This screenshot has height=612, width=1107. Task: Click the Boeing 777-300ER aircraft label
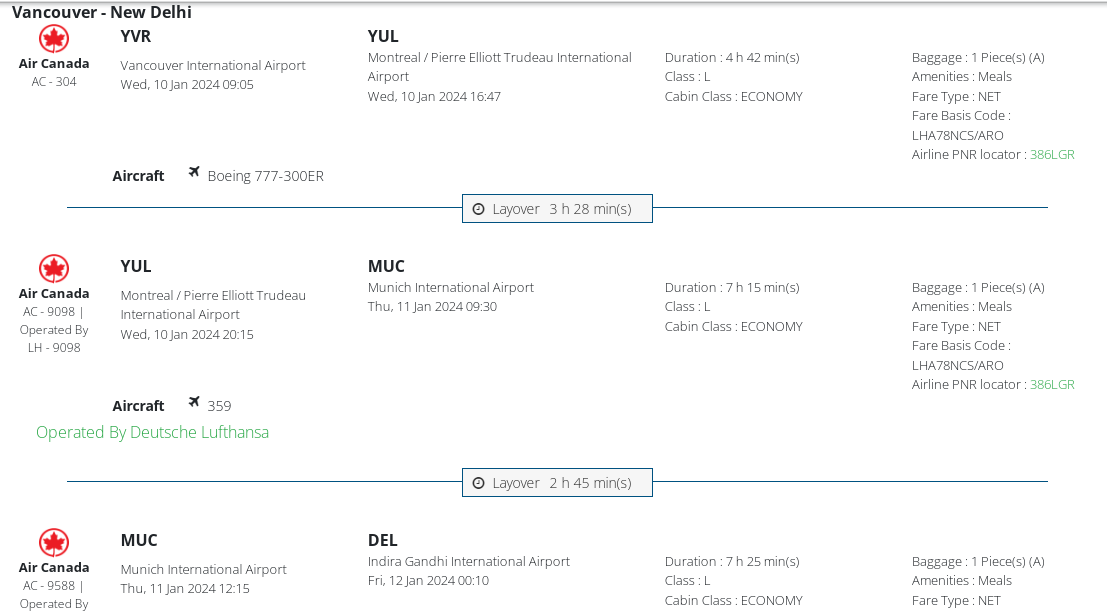(266, 177)
